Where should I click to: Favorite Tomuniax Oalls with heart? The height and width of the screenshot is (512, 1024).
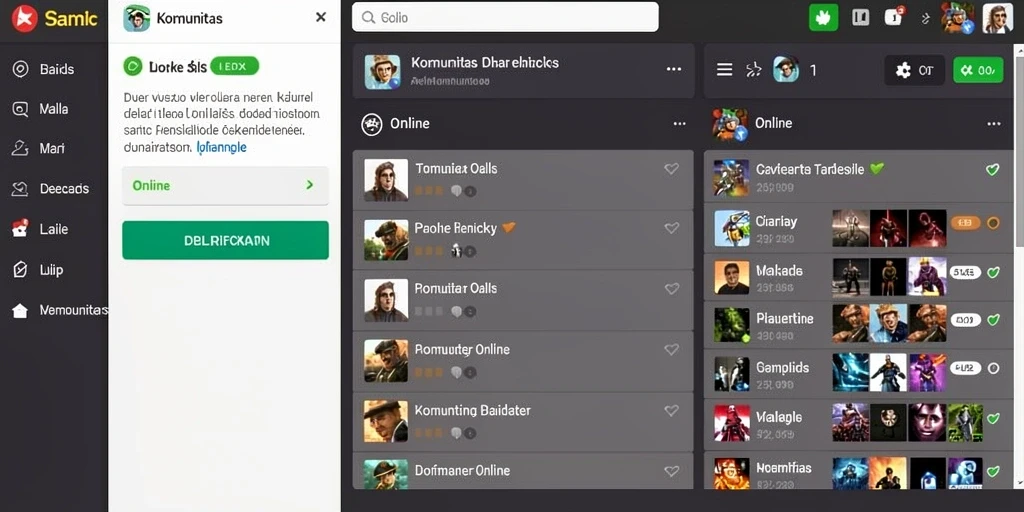tap(671, 168)
